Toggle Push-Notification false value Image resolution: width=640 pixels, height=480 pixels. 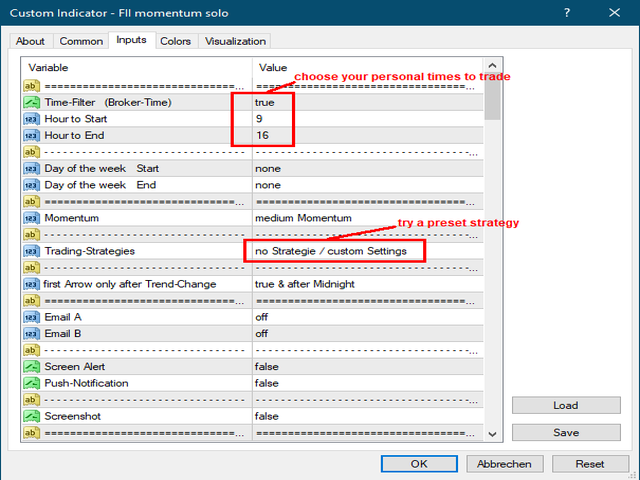pyautogui.click(x=267, y=383)
